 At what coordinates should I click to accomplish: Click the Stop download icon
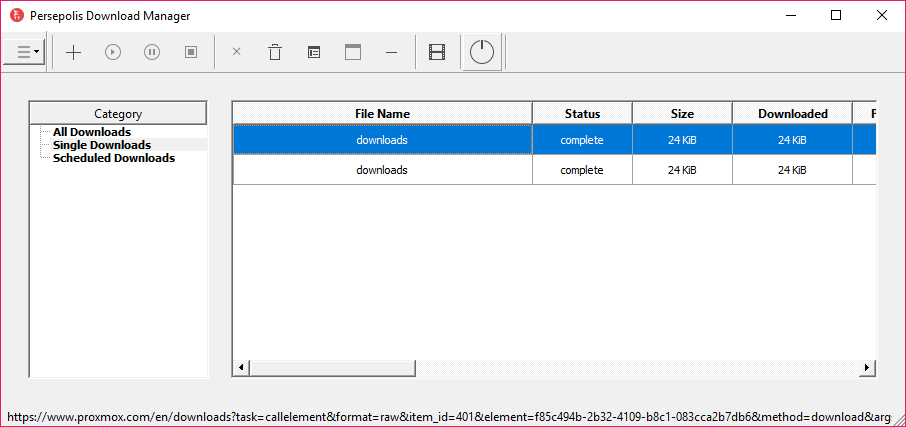(x=191, y=53)
